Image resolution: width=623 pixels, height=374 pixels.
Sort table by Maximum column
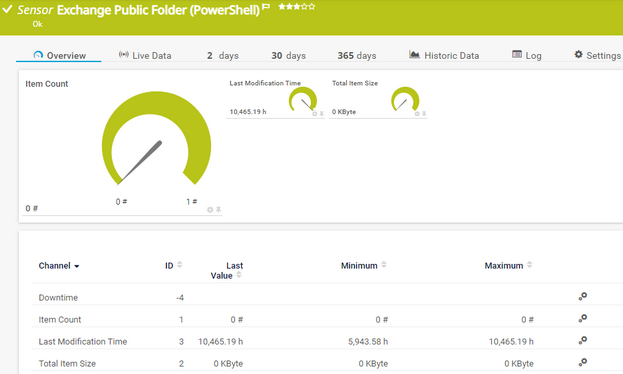[x=508, y=265]
